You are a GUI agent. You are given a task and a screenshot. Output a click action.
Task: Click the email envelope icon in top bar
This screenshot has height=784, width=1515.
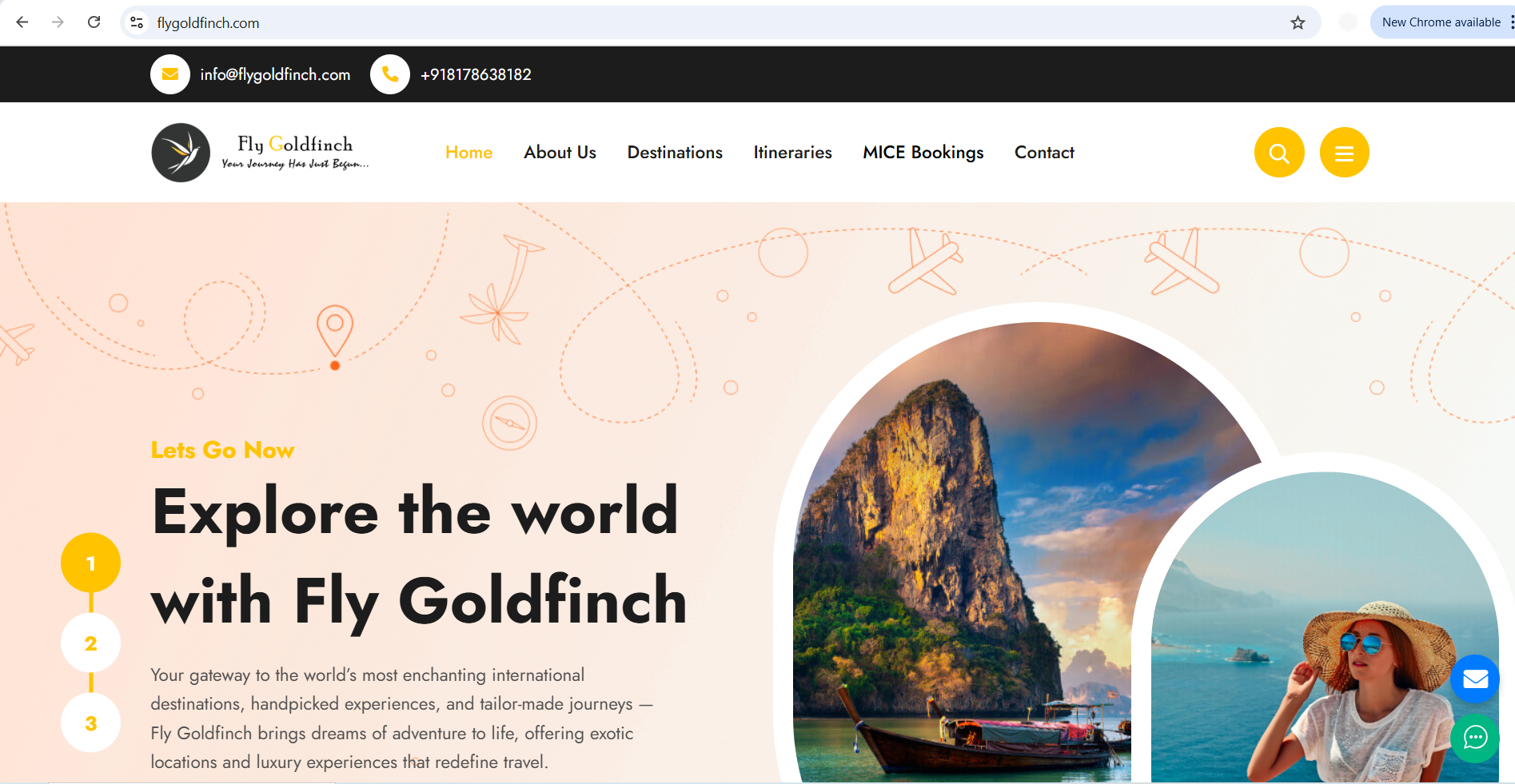(x=170, y=74)
